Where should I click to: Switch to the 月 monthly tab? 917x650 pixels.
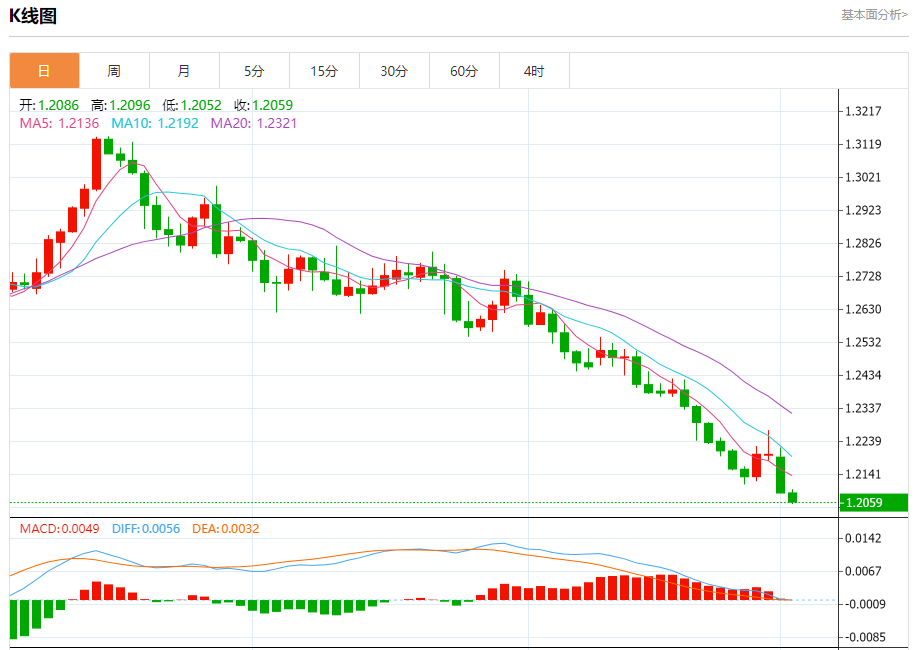tap(184, 71)
